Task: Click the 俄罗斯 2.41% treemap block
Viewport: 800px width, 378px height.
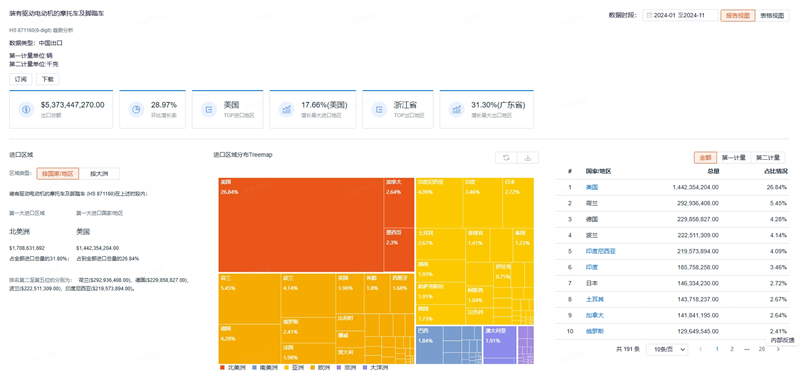Action: tap(308, 330)
